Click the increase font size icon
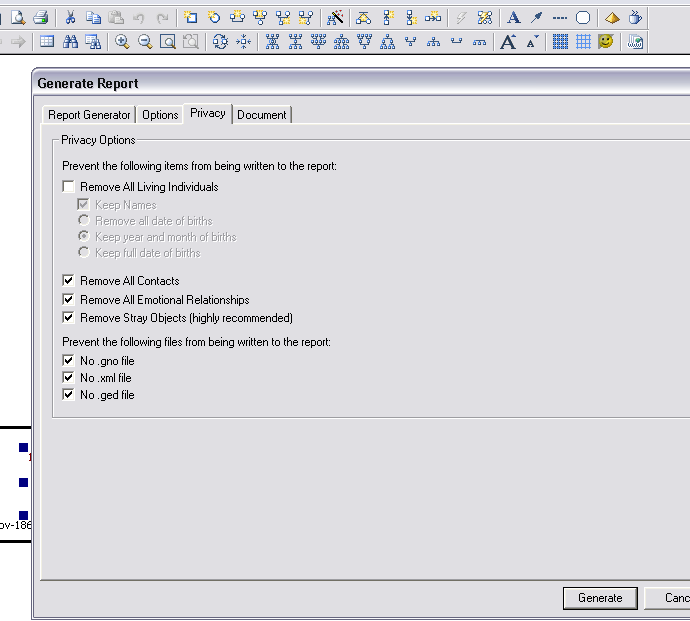The width and height of the screenshot is (690, 621). (508, 41)
